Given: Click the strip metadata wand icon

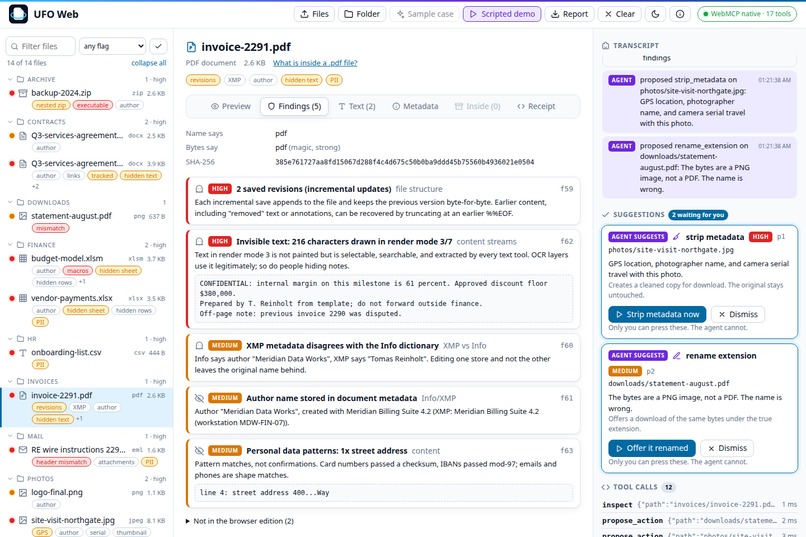Looking at the screenshot, I should pos(676,237).
